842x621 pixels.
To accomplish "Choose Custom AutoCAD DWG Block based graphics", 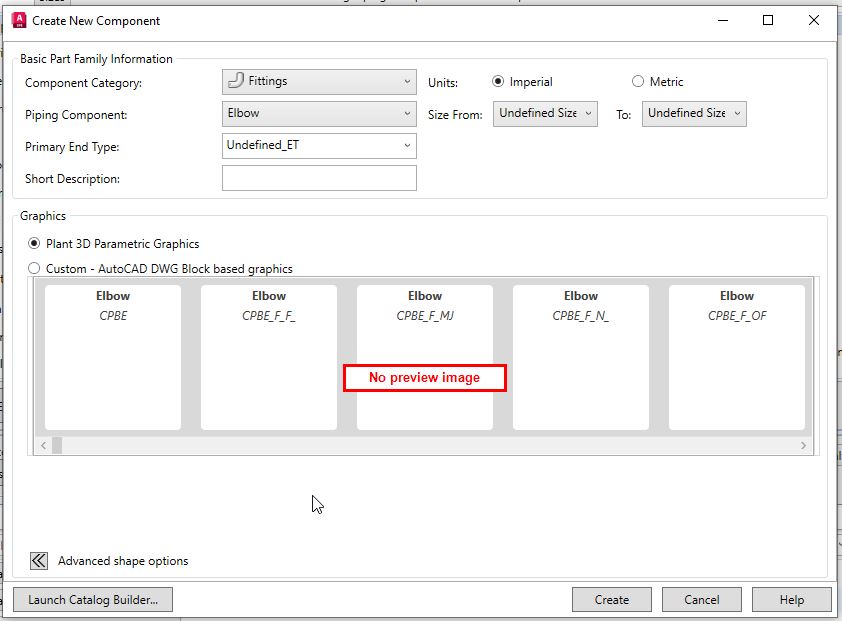I will [34, 269].
